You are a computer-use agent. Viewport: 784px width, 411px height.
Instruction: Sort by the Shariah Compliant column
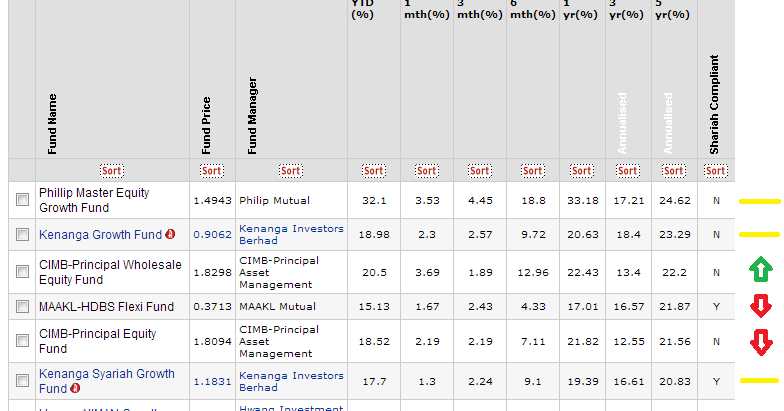click(x=716, y=171)
